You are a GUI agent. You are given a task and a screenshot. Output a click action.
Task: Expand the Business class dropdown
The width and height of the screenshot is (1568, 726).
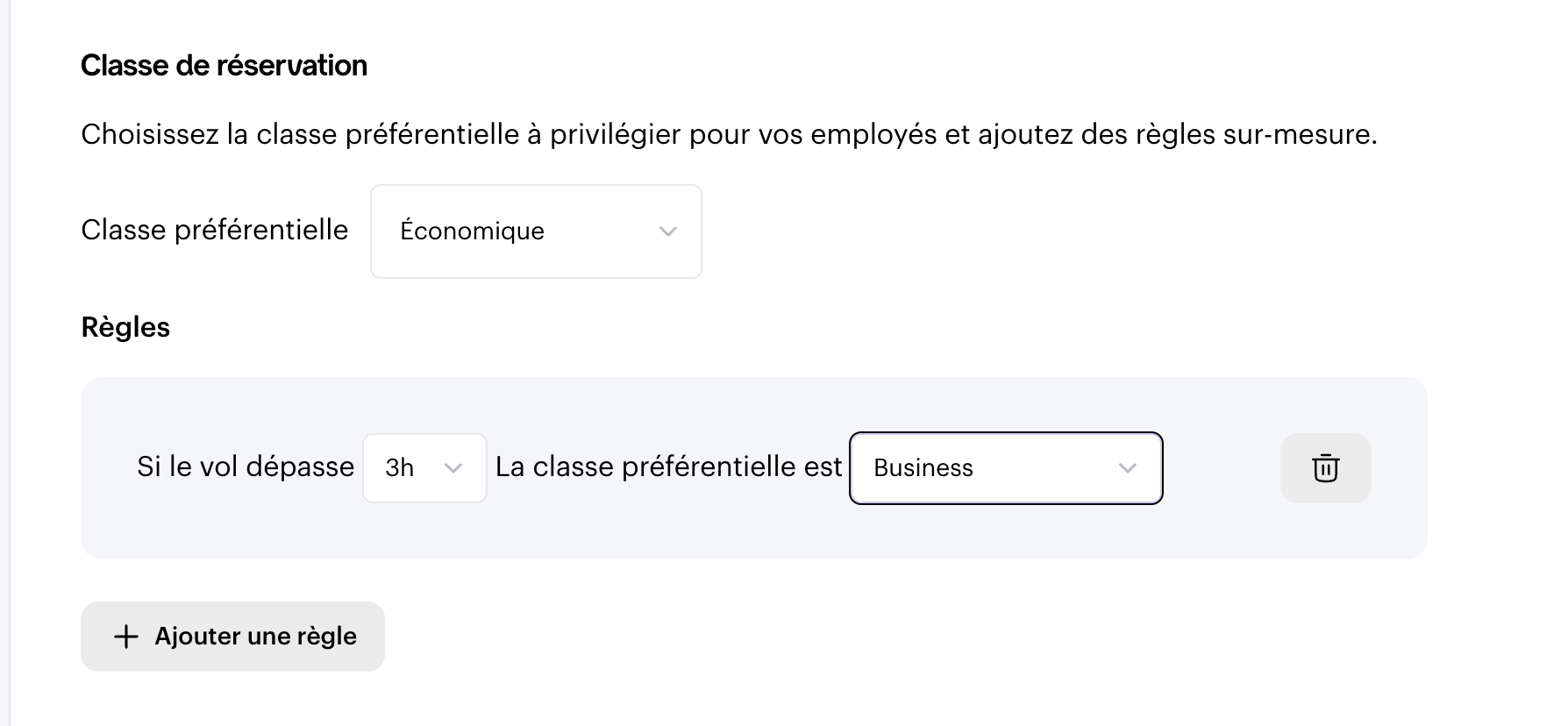coord(1006,468)
